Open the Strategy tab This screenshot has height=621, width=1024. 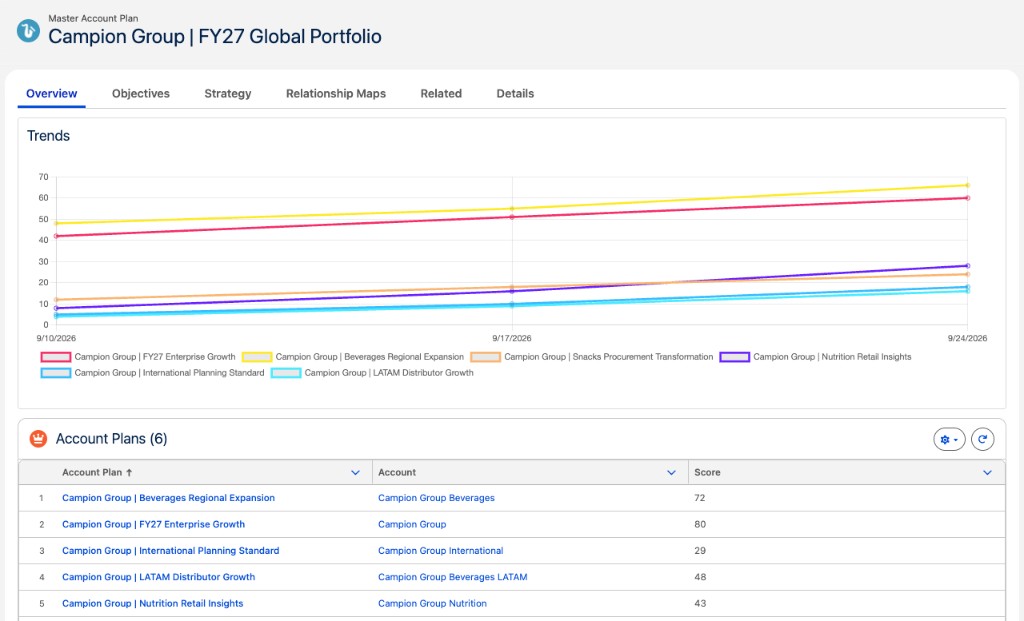[x=227, y=93]
